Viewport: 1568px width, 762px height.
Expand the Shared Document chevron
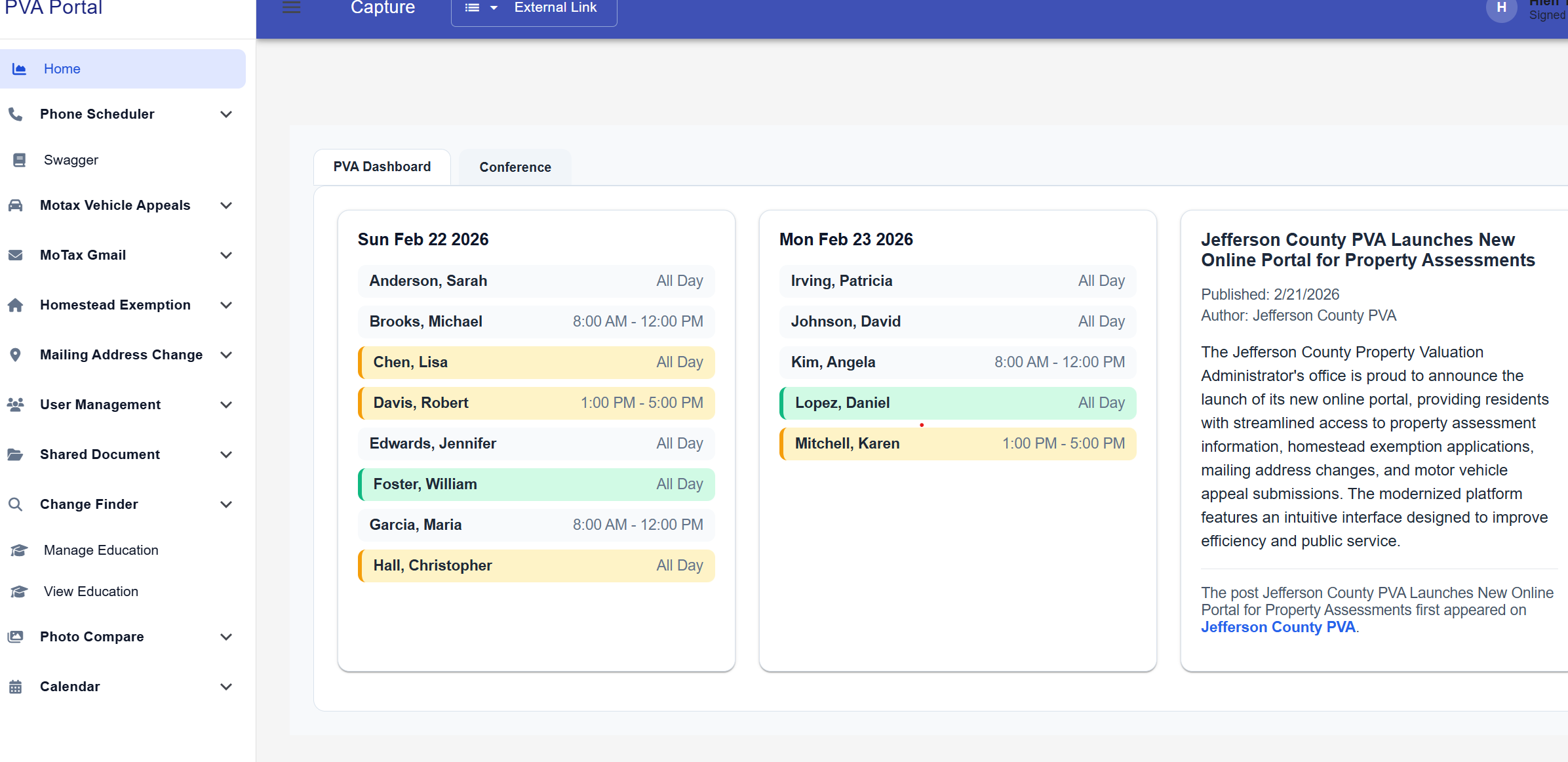226,454
